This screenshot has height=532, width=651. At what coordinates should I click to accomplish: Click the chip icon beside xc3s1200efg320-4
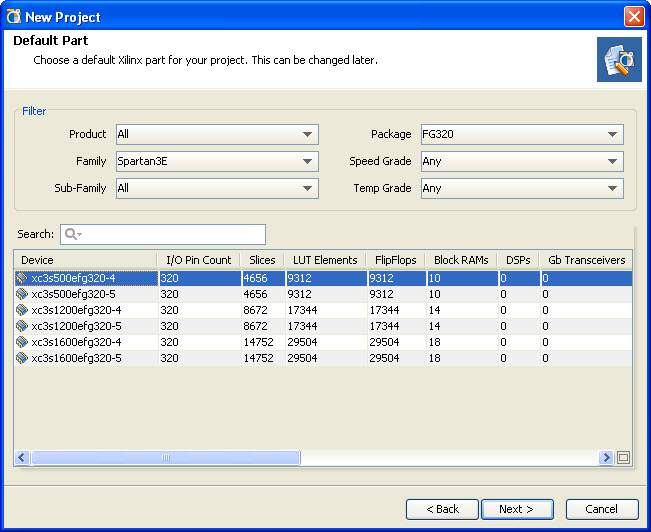(22, 310)
